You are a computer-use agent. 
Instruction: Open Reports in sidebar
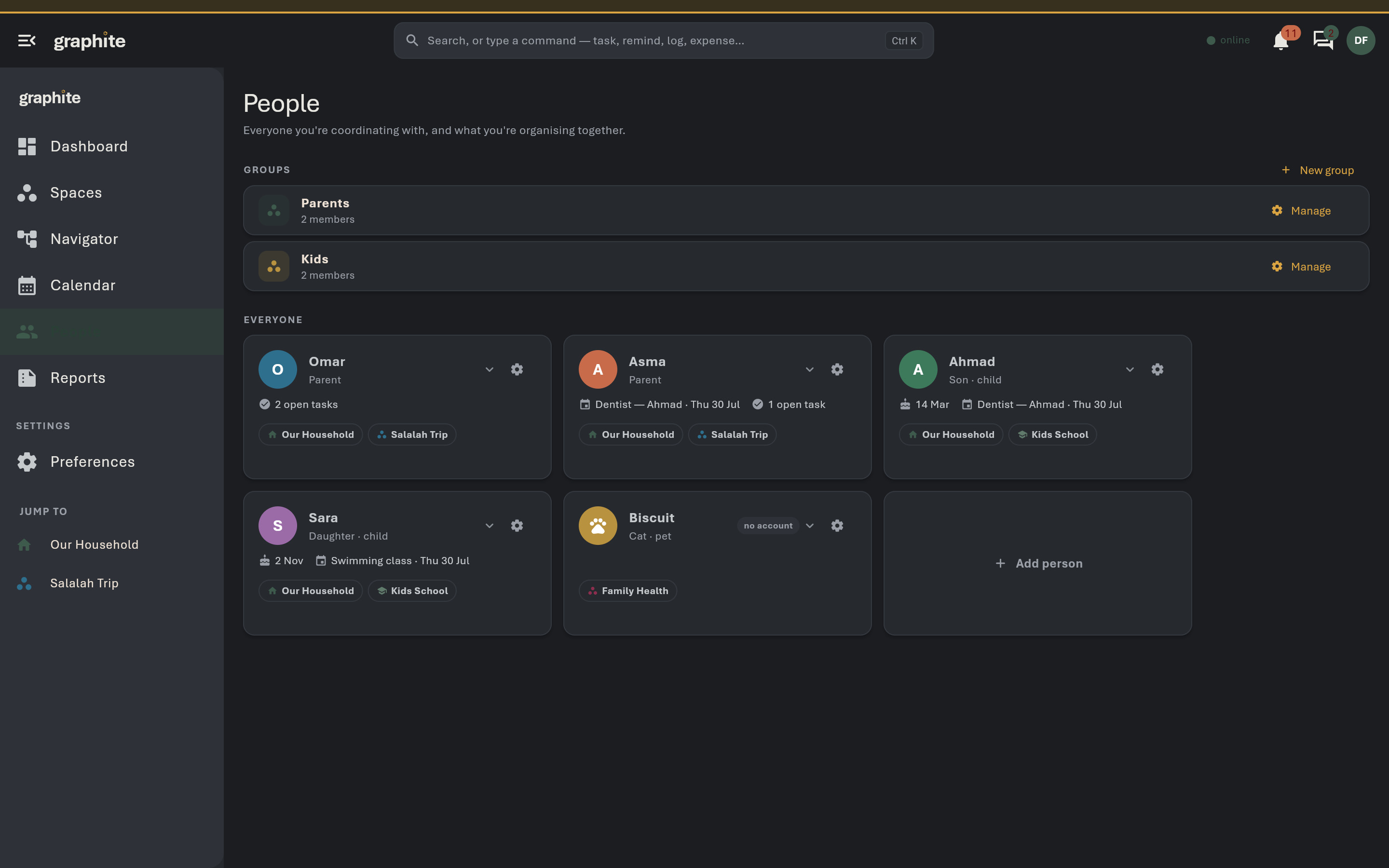[x=112, y=378]
